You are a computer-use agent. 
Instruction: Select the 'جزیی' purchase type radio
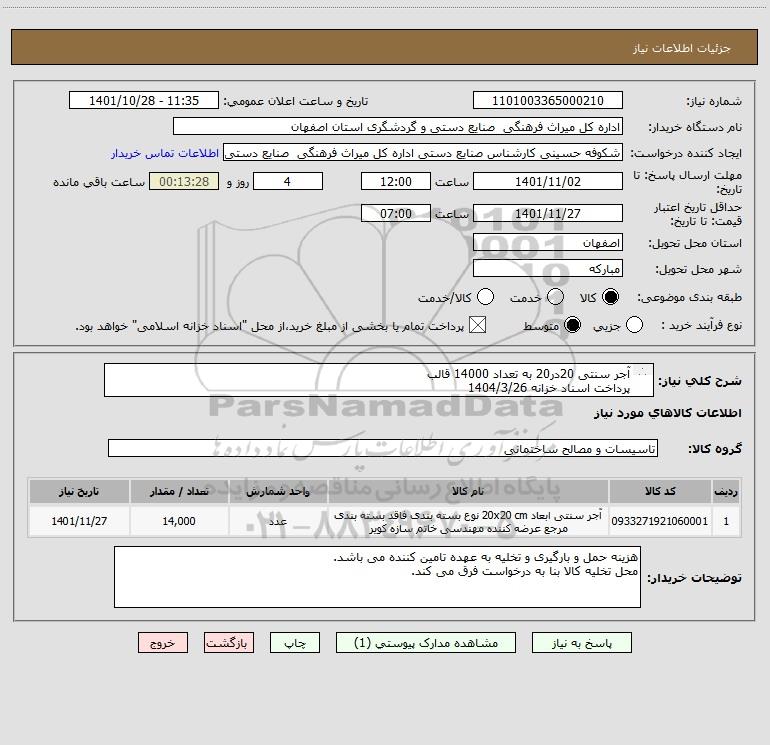(x=634, y=325)
